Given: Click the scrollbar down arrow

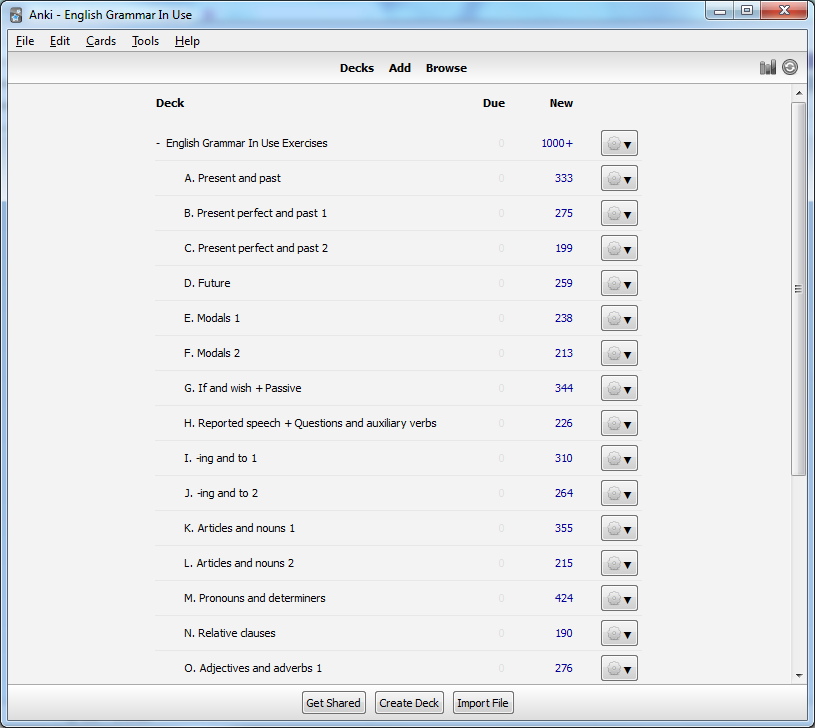Looking at the screenshot, I should [799, 676].
